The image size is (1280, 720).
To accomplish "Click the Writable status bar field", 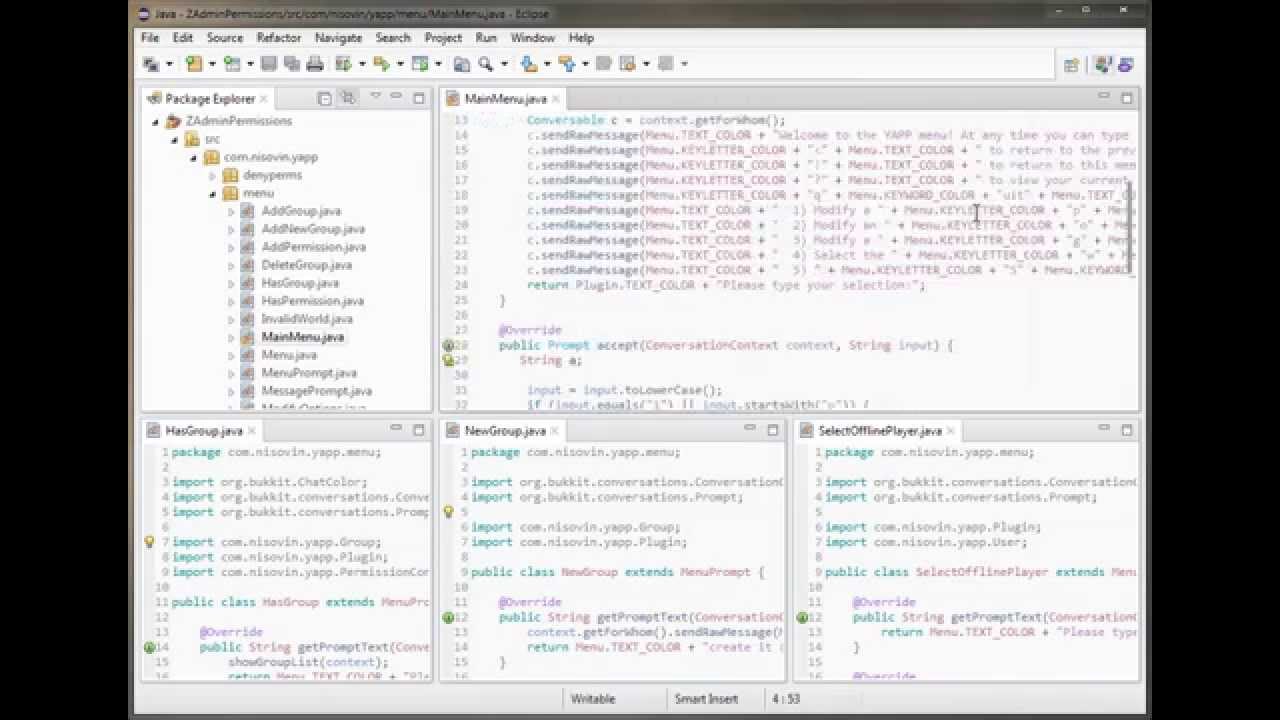I will 593,699.
